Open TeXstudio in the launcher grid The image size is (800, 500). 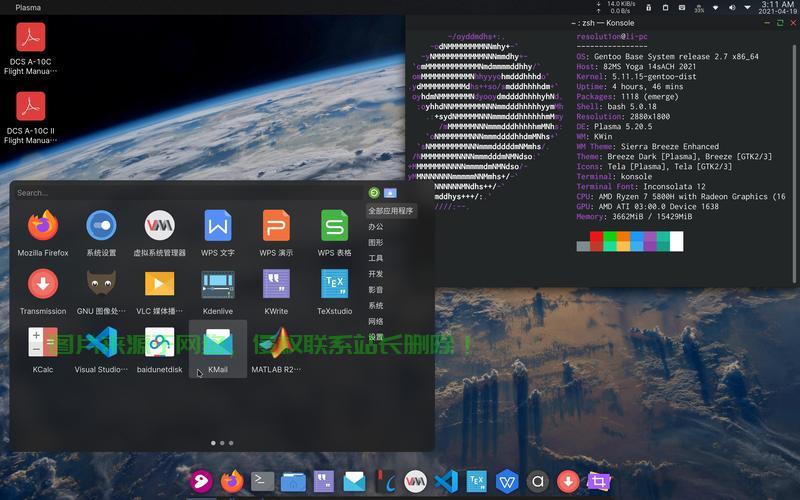[334, 285]
